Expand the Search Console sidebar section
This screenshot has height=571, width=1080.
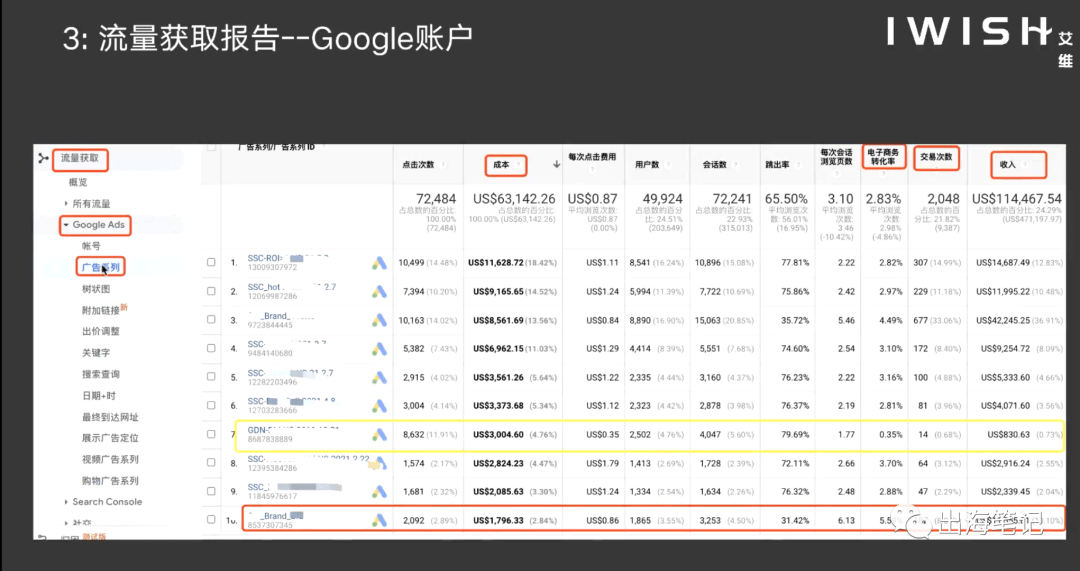point(66,502)
